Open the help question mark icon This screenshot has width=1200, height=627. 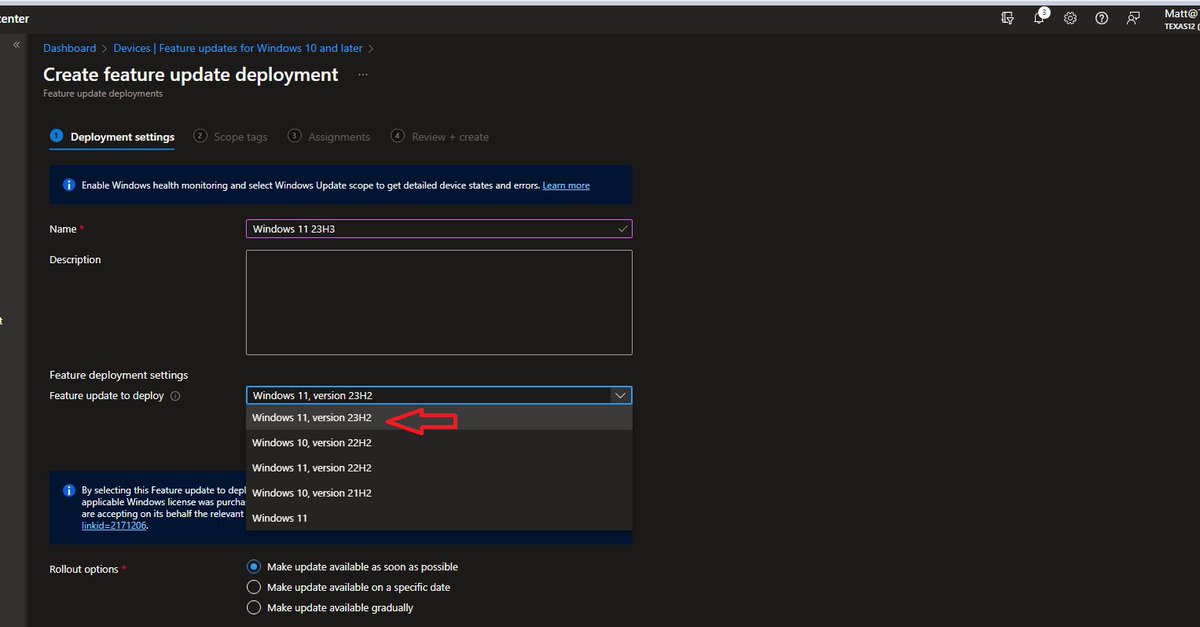[1101, 18]
